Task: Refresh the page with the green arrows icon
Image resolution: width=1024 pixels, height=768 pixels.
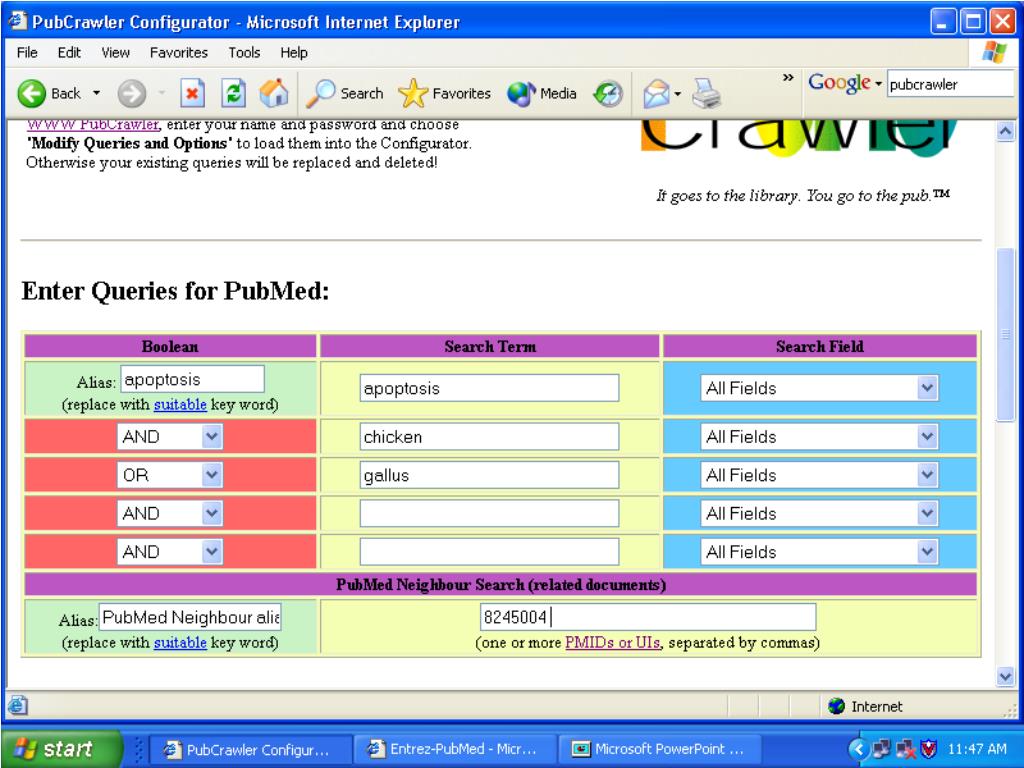Action: coord(233,93)
